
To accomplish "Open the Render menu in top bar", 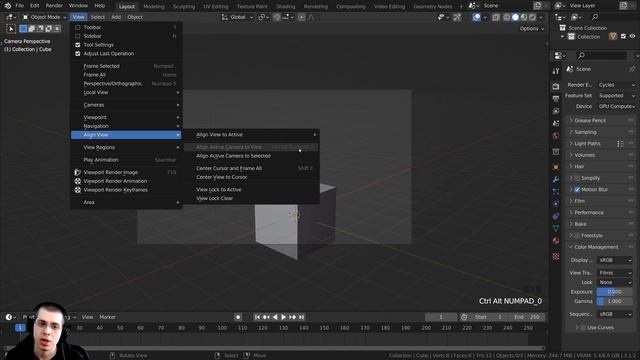I will [54, 6].
